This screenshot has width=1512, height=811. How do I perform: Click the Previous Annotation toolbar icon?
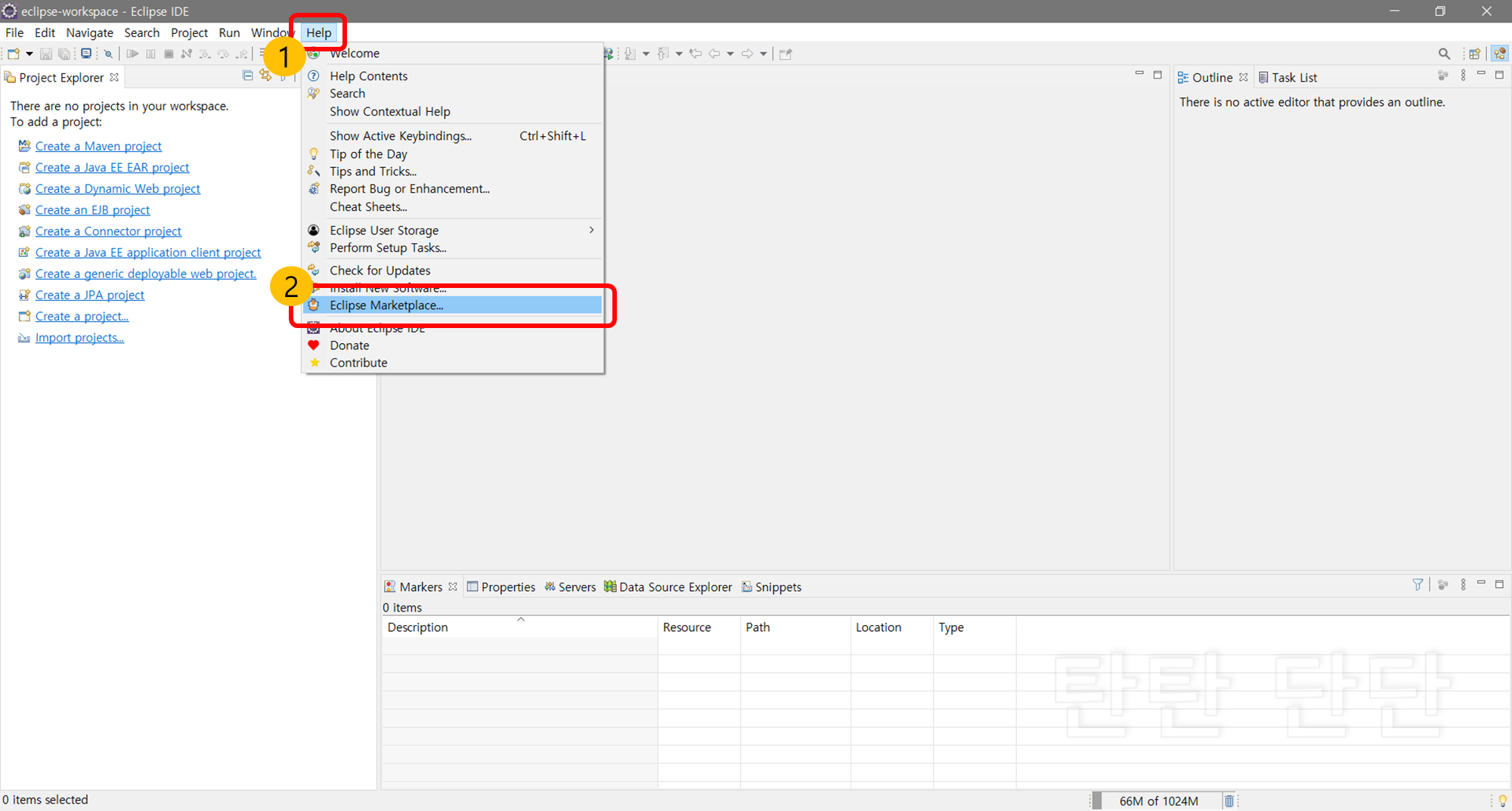[663, 54]
